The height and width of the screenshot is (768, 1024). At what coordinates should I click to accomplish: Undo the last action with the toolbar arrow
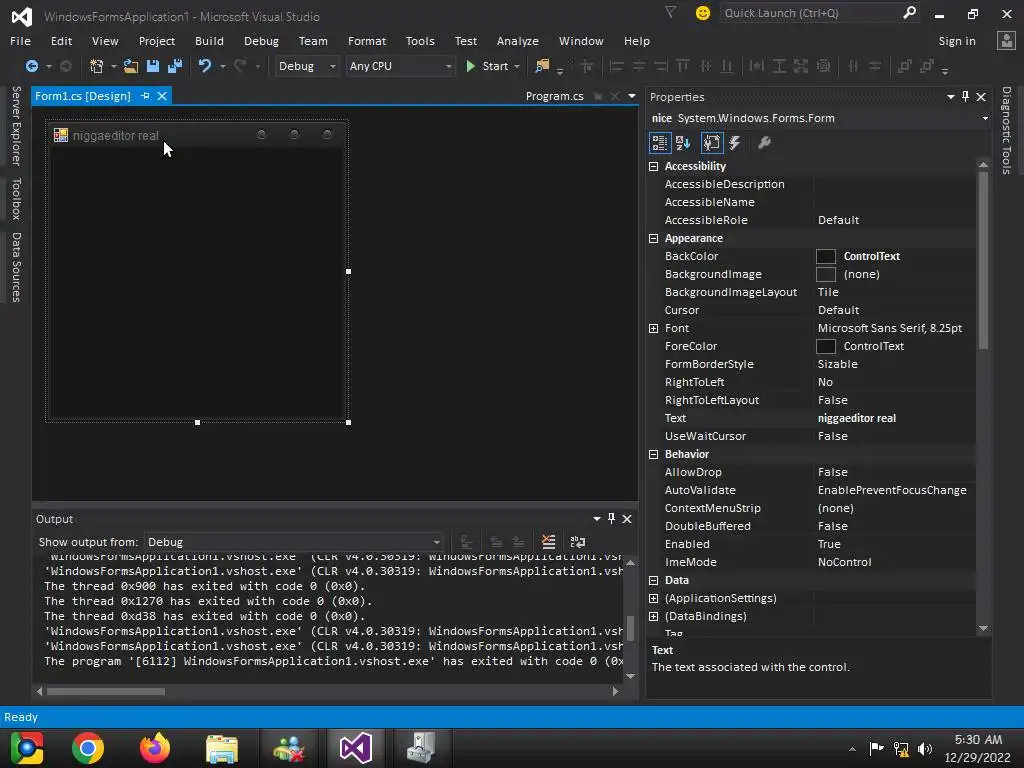coord(205,66)
